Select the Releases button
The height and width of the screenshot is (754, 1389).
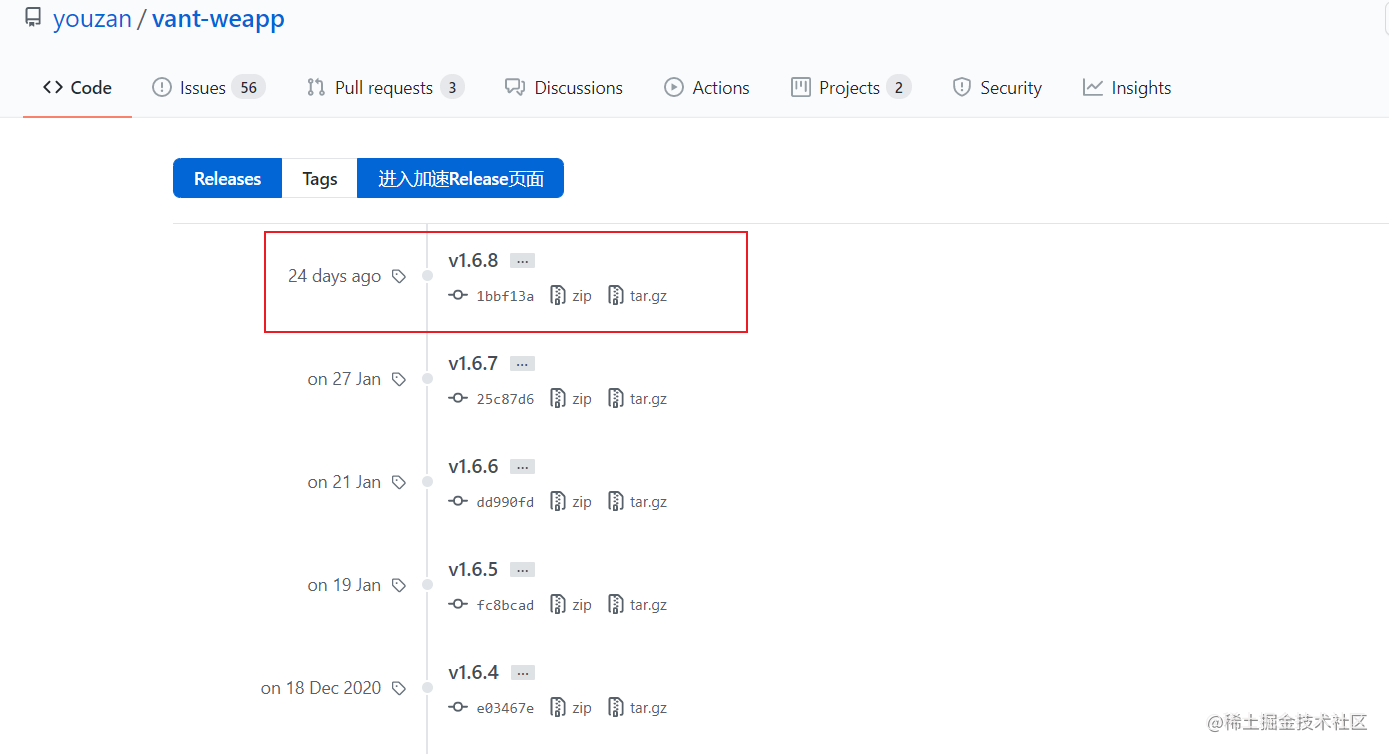click(x=227, y=178)
